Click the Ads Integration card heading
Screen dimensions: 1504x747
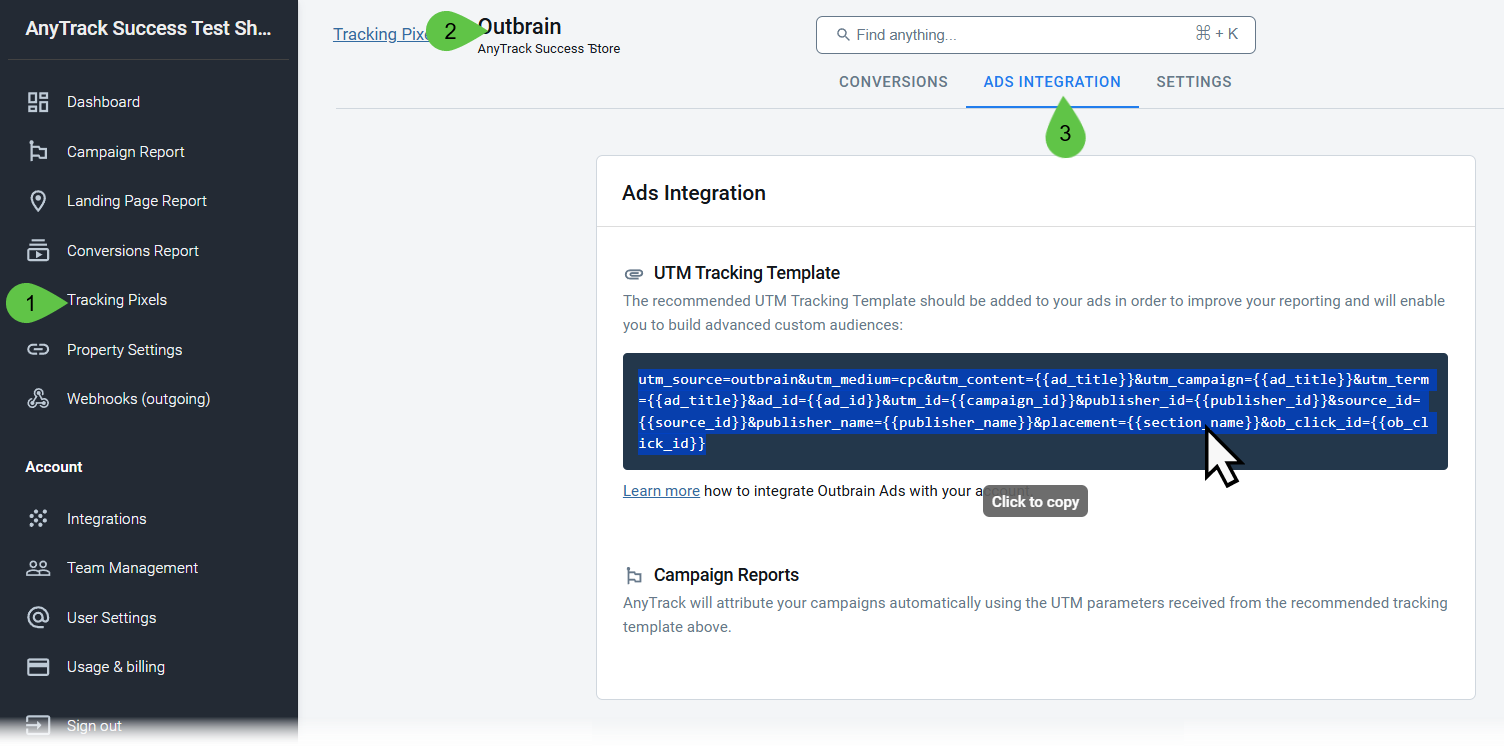click(x=694, y=193)
